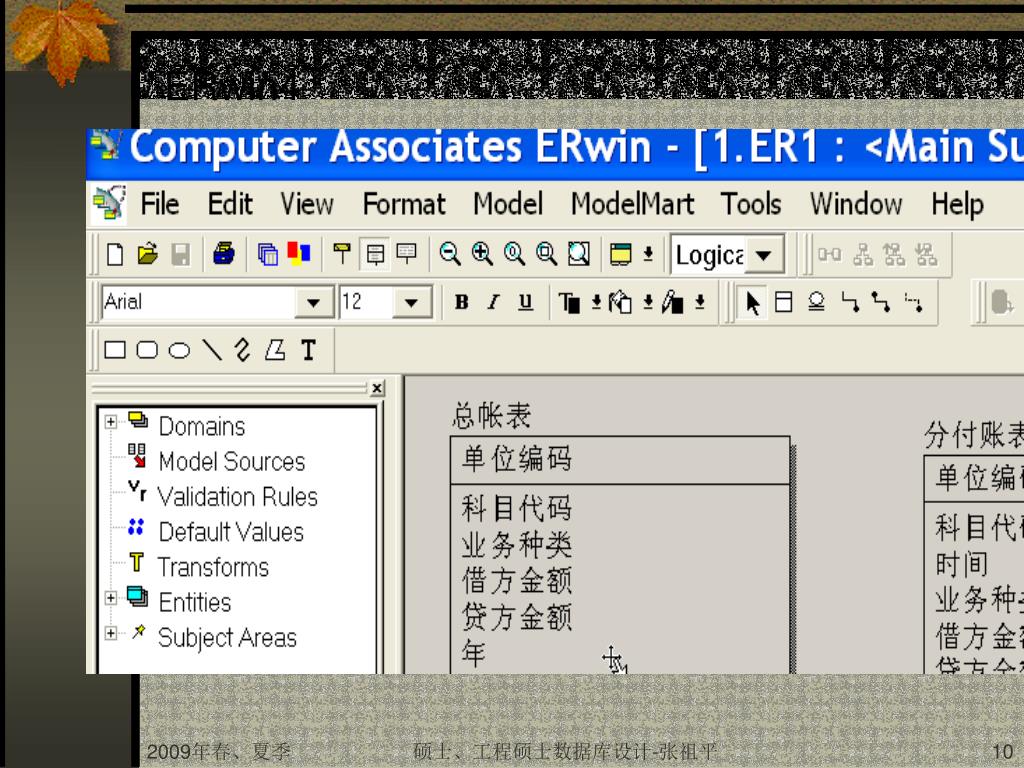This screenshot has width=1024, height=768.
Task: Select the Rounded rectangle drawing tool
Action: [147, 350]
